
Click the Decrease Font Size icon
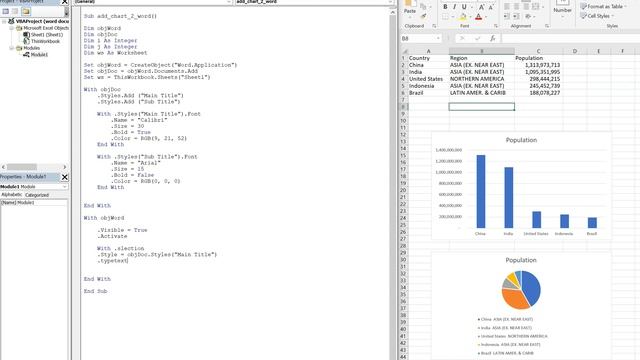click(x=491, y=7)
